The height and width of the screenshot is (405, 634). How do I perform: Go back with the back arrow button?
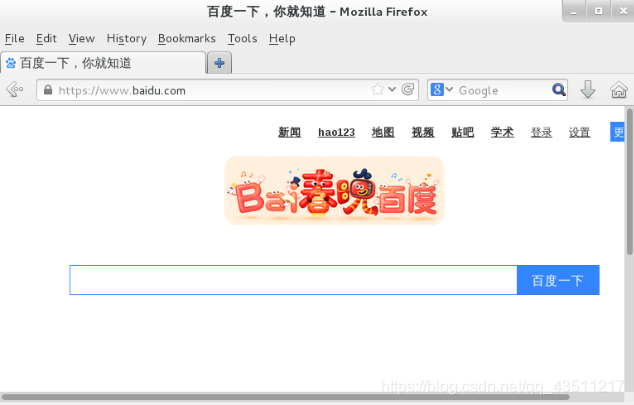pyautogui.click(x=15, y=89)
